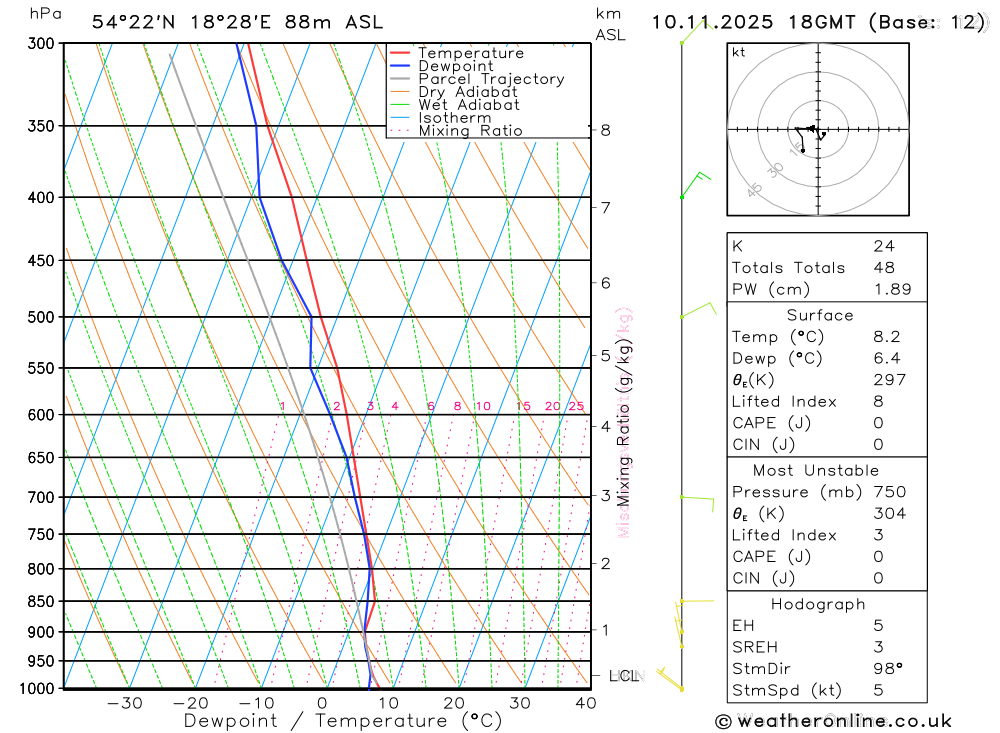Click the wind barb at 500 hPa
The width and height of the screenshot is (1000, 733).
699,309
